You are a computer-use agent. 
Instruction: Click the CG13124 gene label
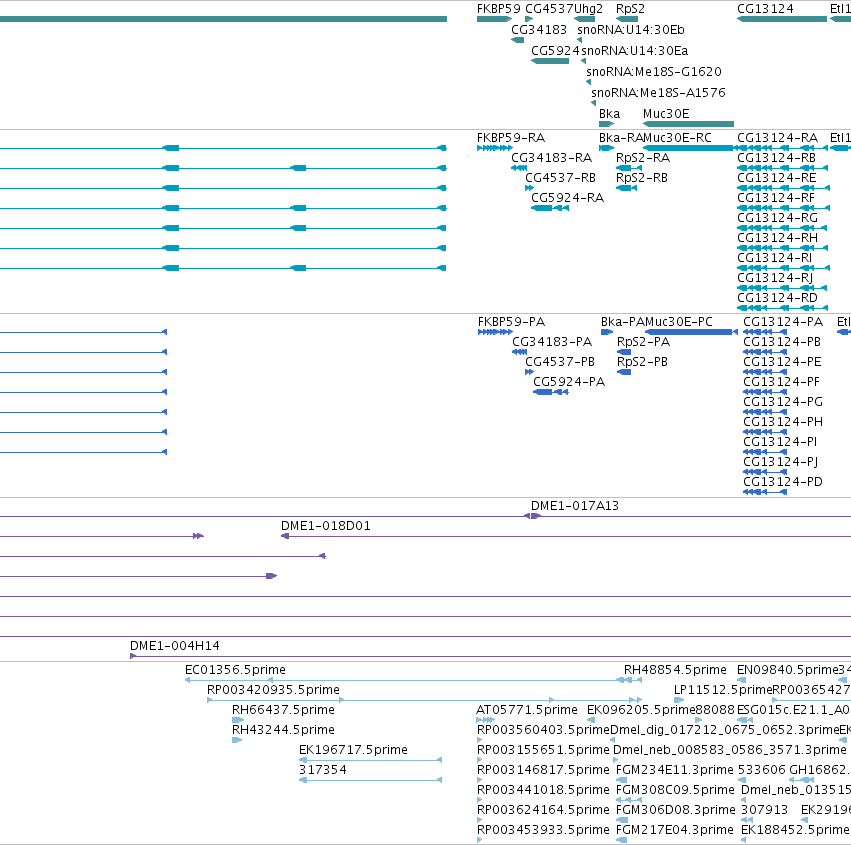pos(765,9)
